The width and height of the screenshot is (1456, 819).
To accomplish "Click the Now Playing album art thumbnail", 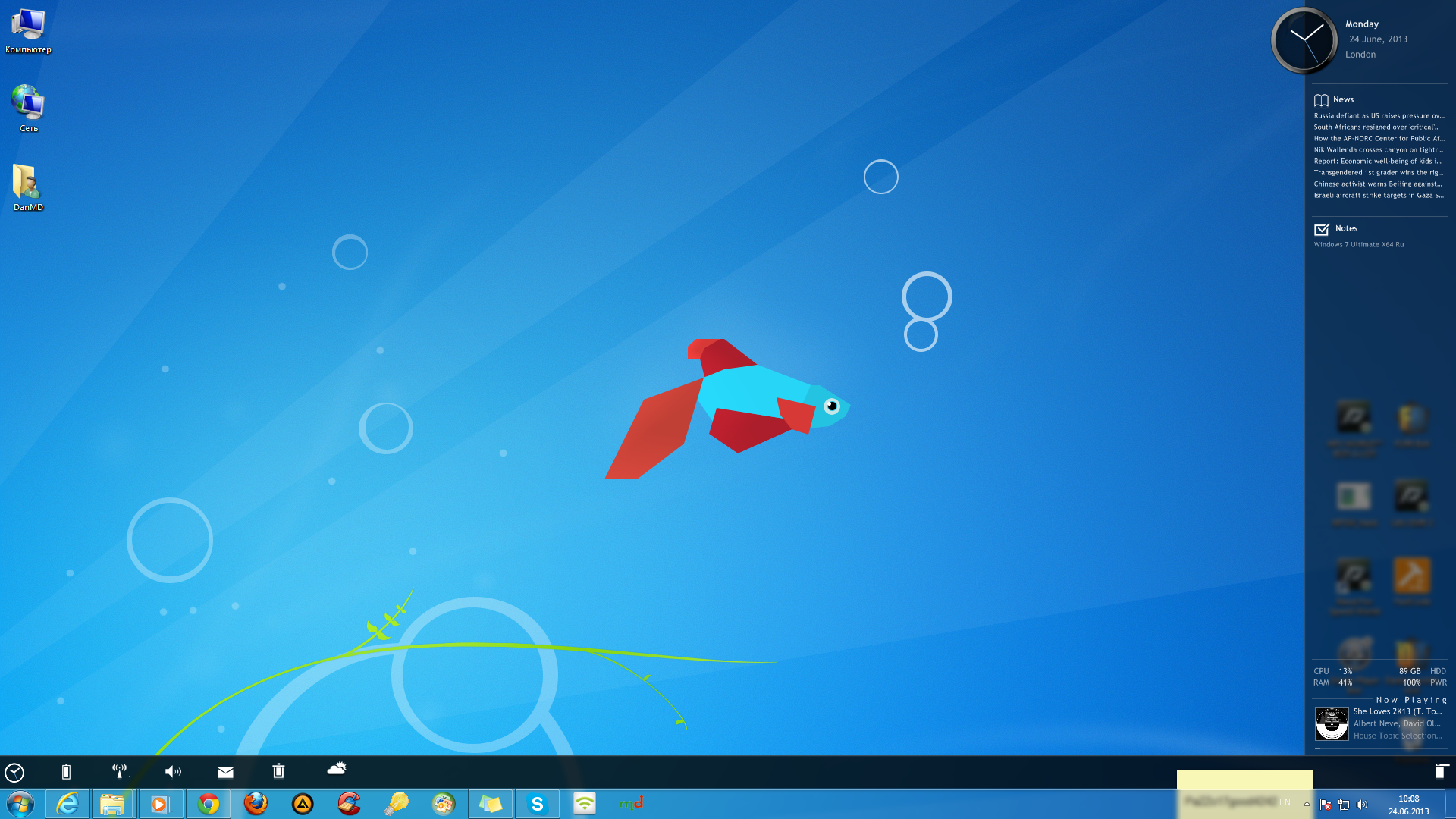I will click(1332, 723).
